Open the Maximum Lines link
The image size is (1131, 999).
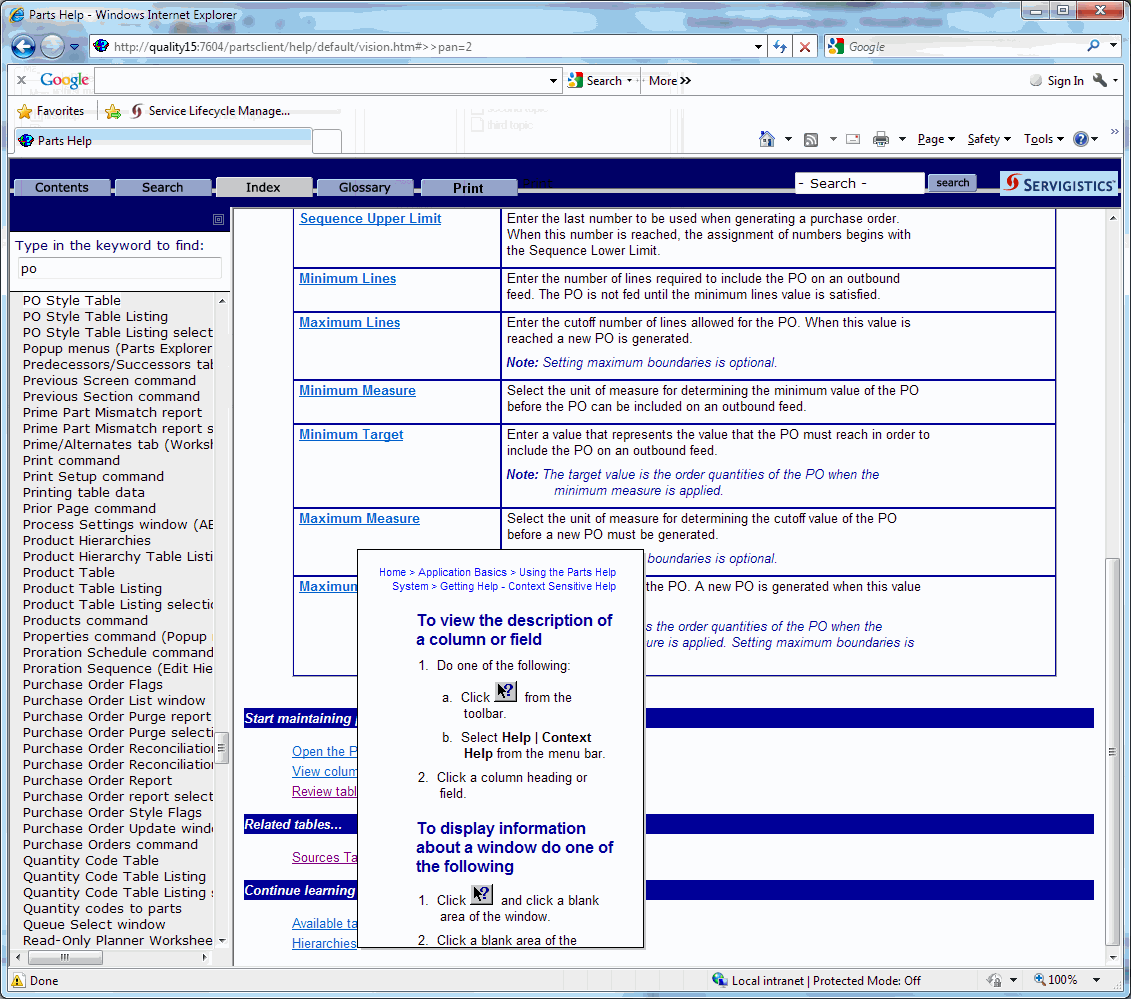[x=349, y=322]
